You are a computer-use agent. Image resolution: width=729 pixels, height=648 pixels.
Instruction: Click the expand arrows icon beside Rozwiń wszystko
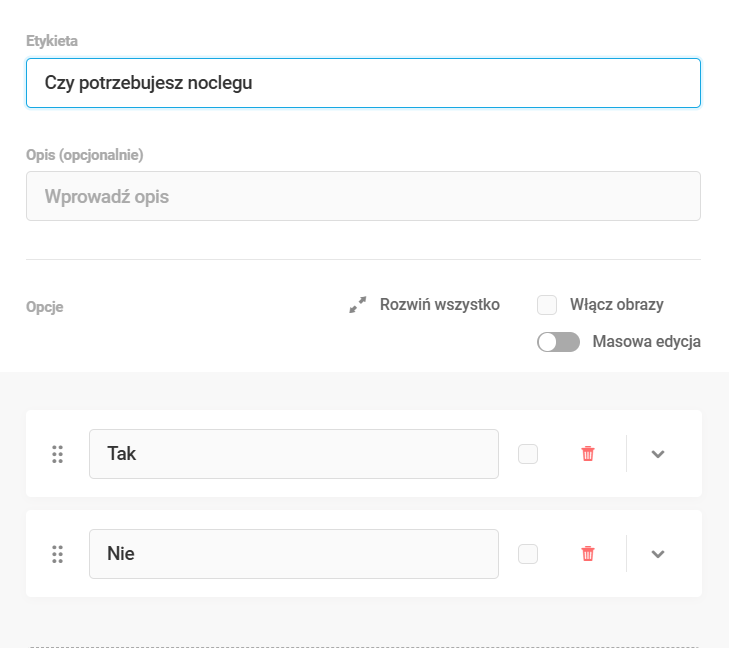357,306
